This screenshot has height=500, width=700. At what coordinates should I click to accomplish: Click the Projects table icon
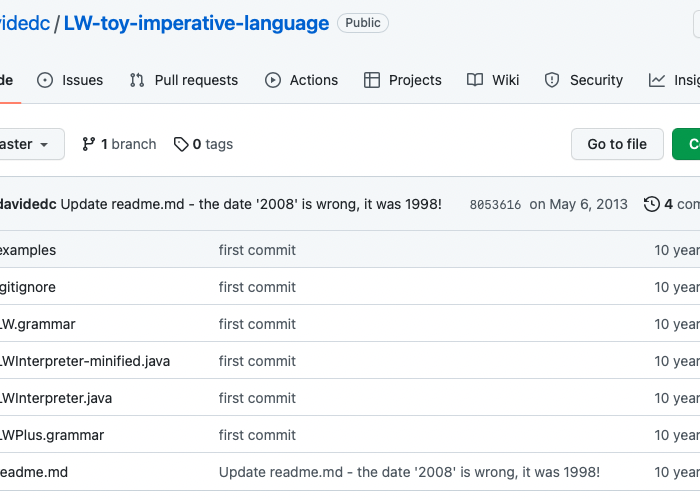[x=372, y=80]
